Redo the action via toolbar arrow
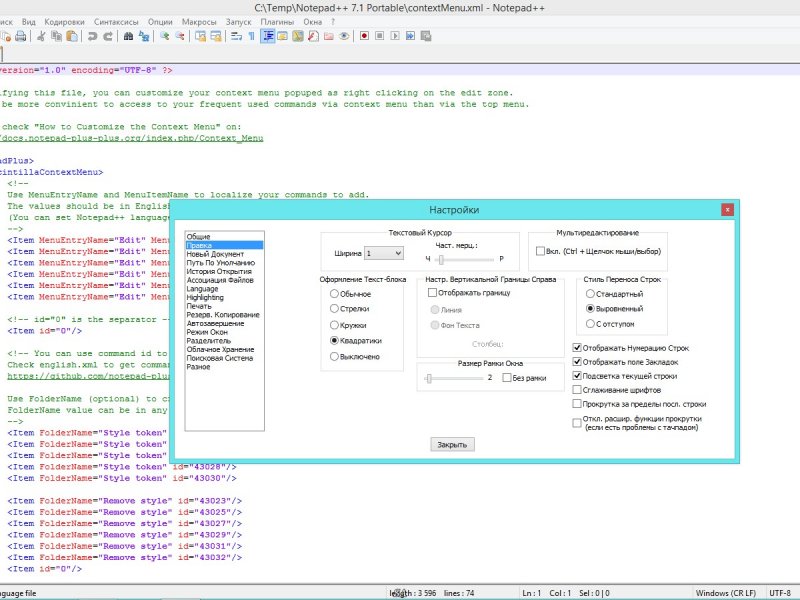Image resolution: width=800 pixels, height=600 pixels. tap(108, 36)
